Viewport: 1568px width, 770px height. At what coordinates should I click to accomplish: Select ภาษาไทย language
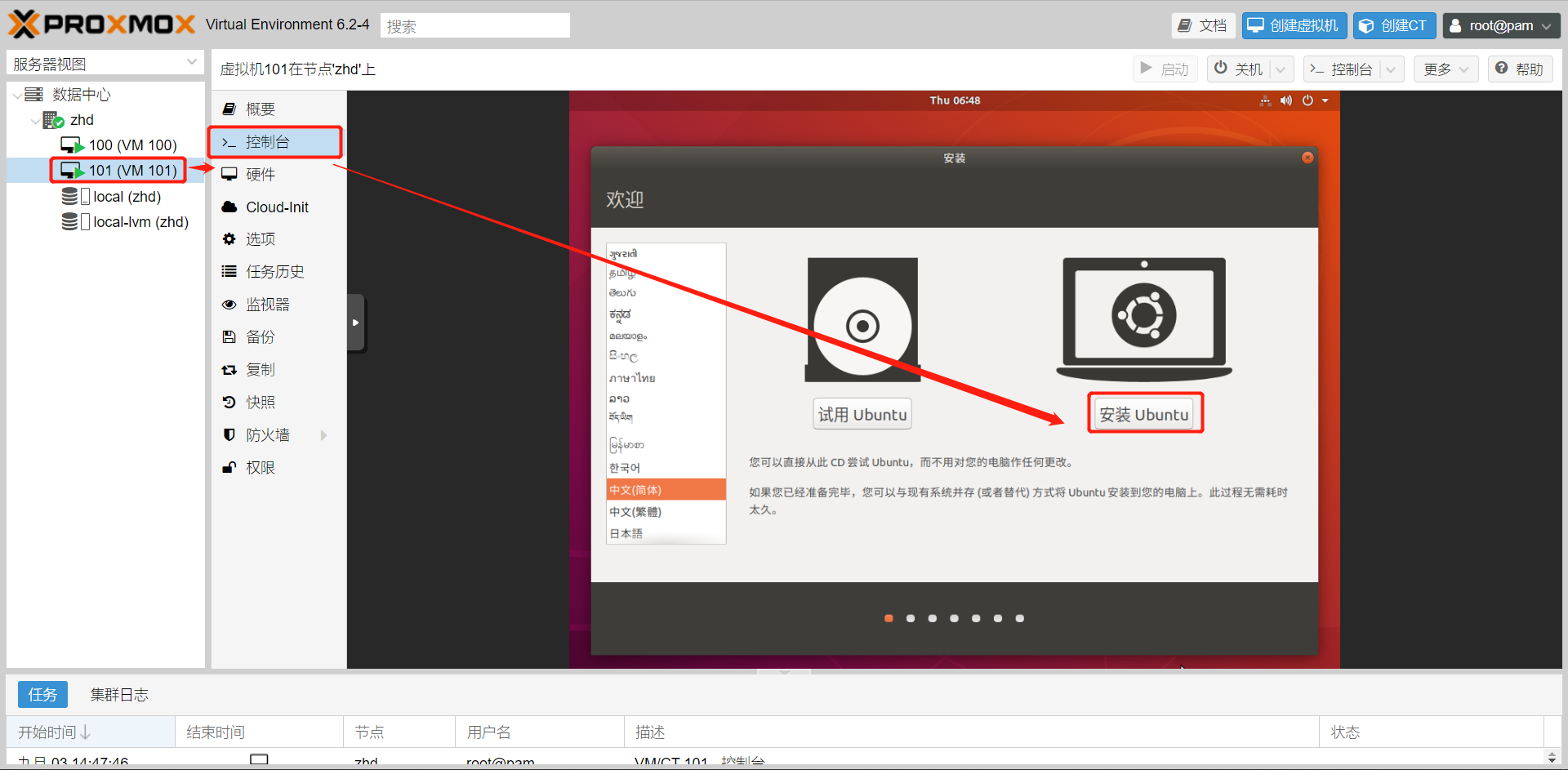666,378
